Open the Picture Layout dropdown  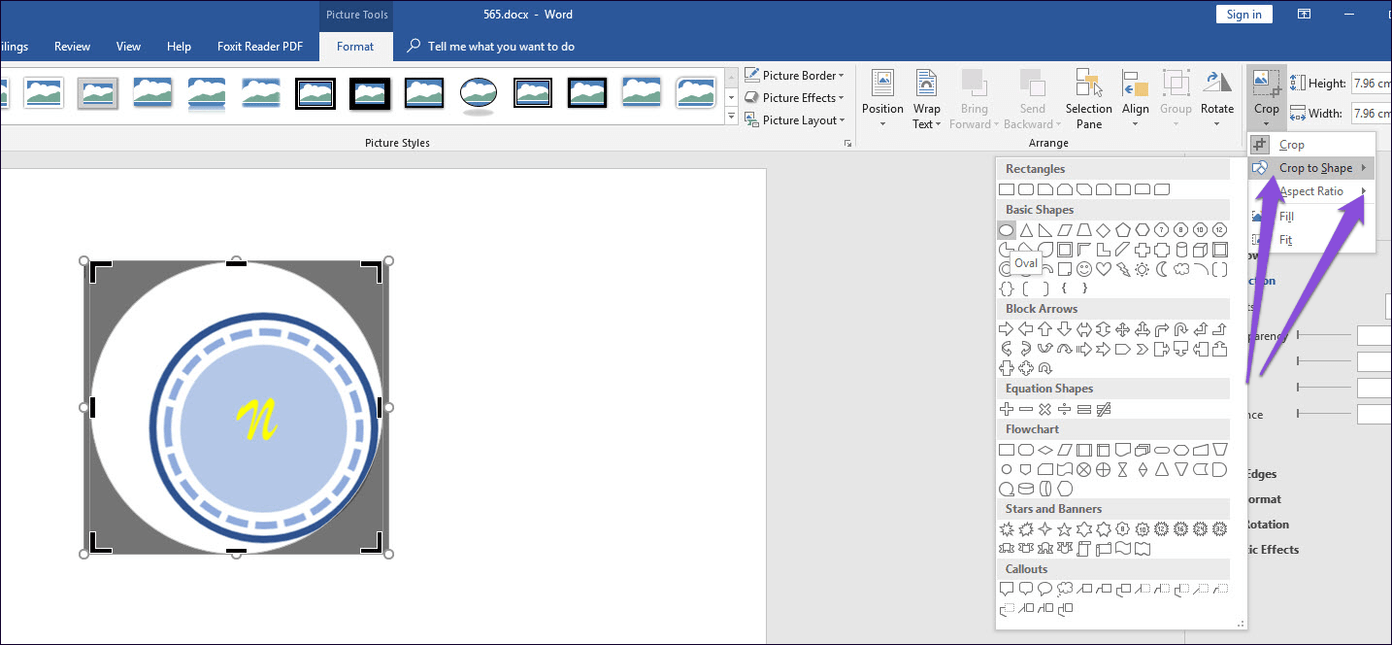(x=796, y=120)
